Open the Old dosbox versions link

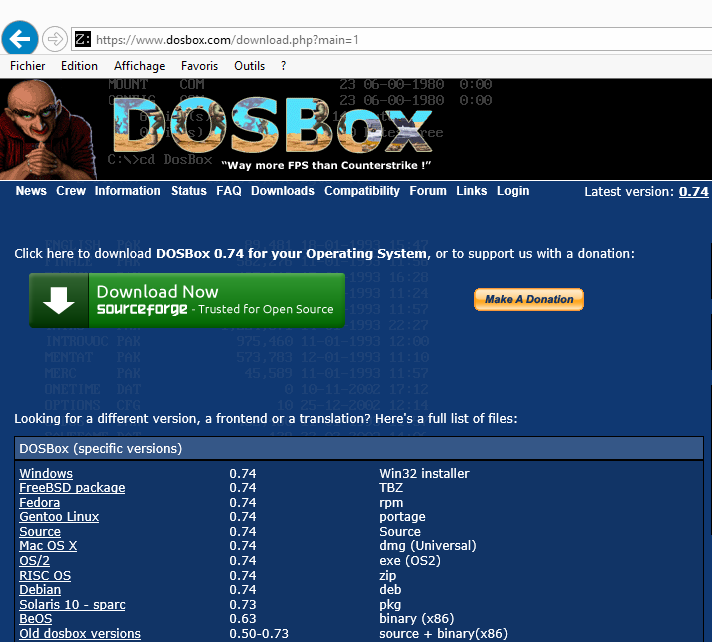80,633
